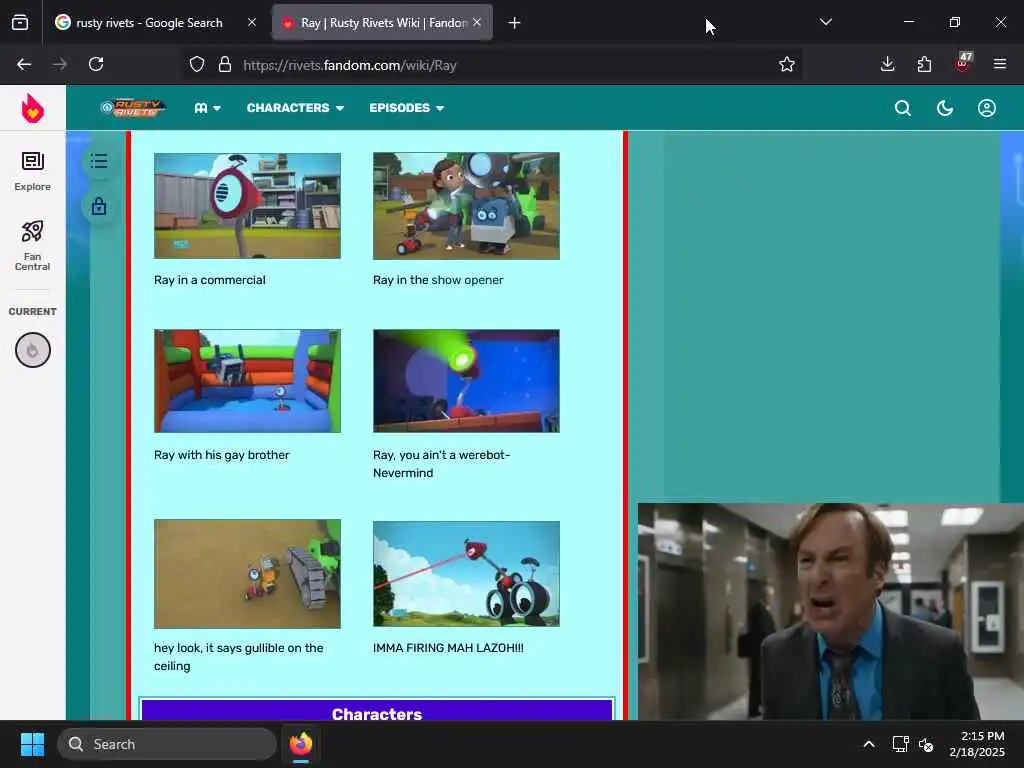Click the 'Ray in the show opener' caption
The image size is (1024, 768).
[438, 280]
